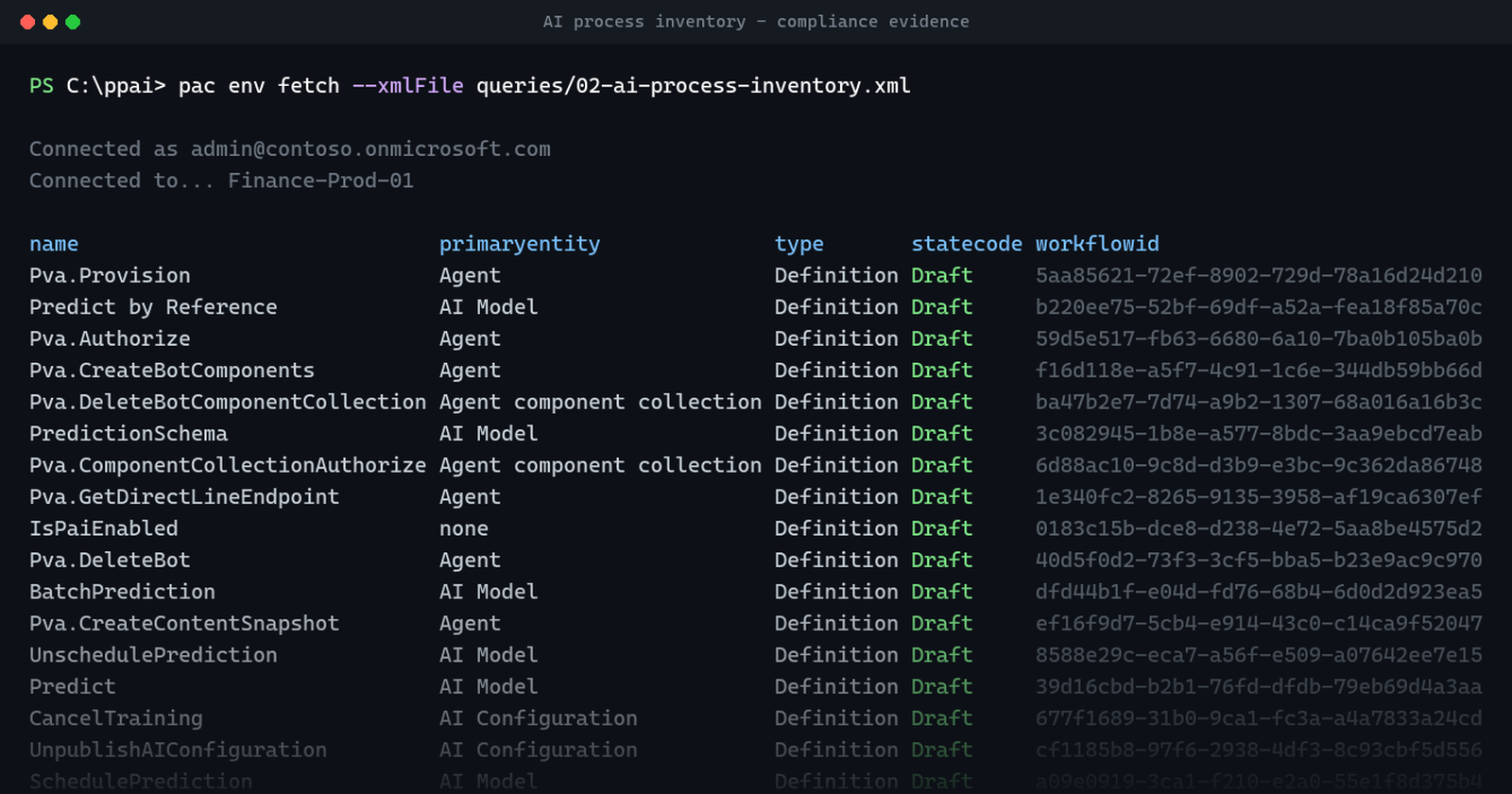Click the admin@contoso.onmicrosoft.com address
This screenshot has height=794, width=1512.
(370, 149)
